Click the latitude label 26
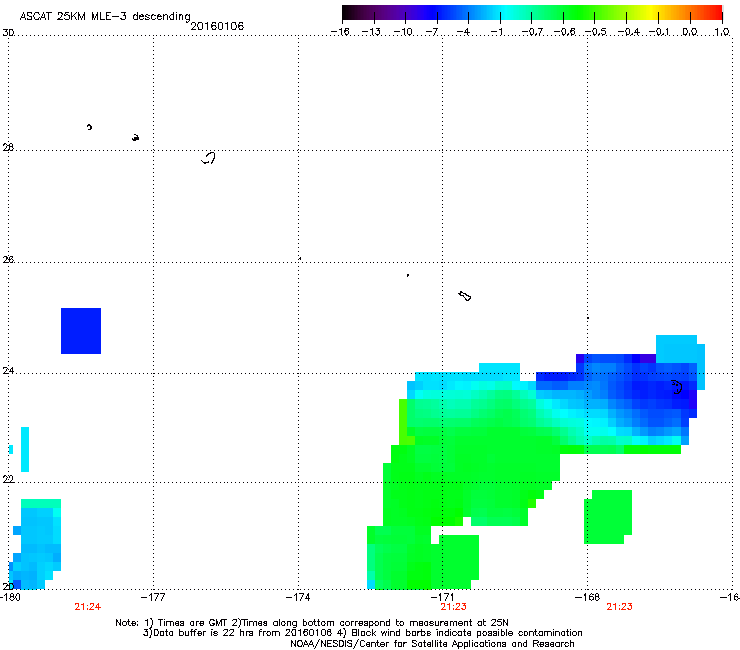This screenshot has height=650, width=740. point(8,260)
